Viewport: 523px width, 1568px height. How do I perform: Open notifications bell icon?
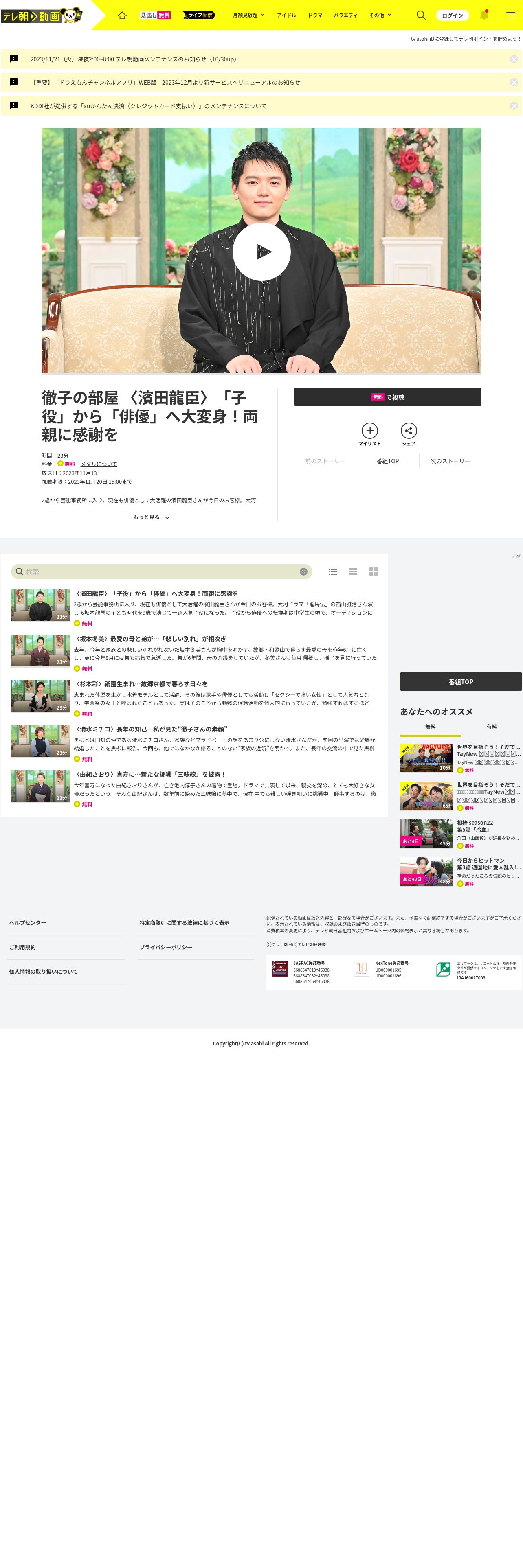484,15
